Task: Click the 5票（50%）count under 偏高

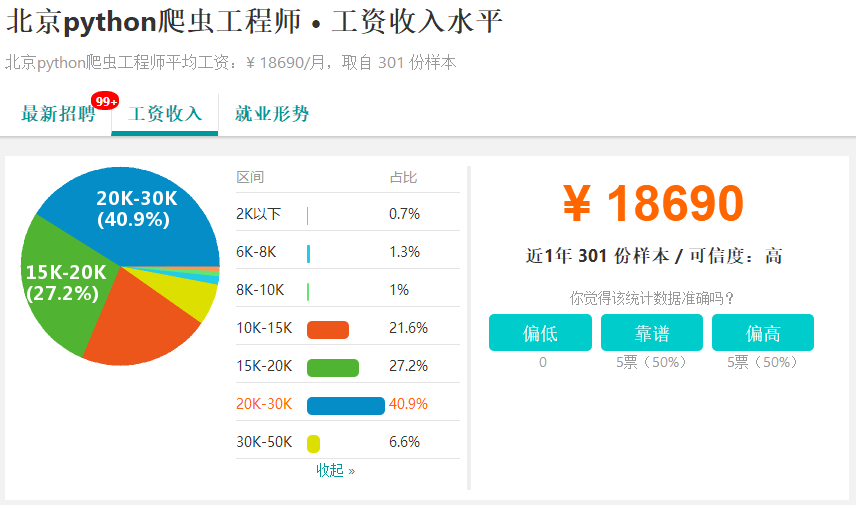Action: point(763,362)
